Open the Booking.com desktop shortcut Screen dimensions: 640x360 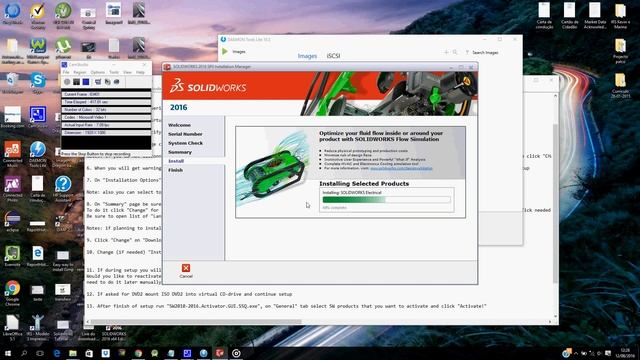click(12, 118)
